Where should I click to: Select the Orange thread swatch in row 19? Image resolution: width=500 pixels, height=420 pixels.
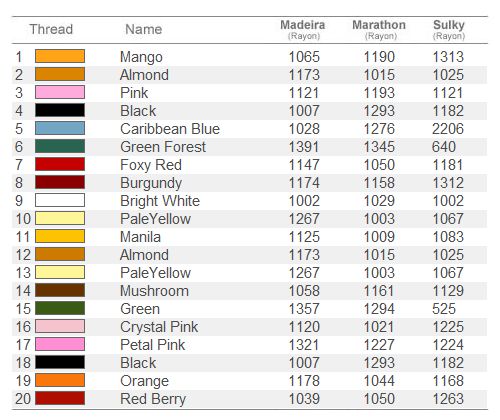60,380
